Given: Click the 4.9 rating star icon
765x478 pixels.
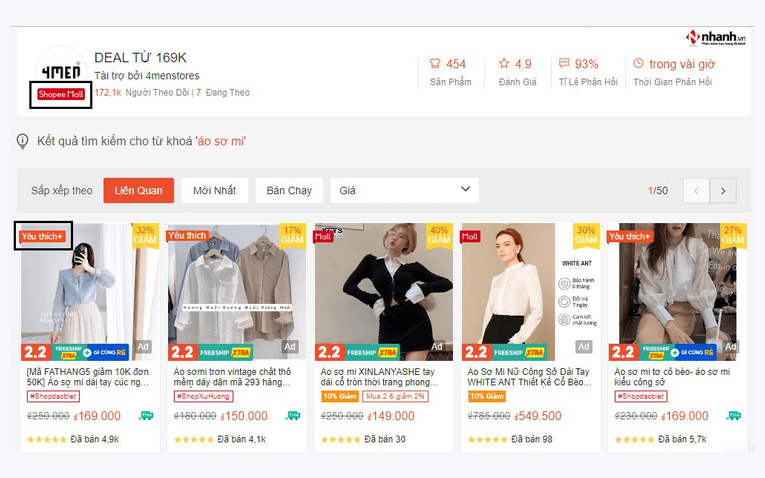Looking at the screenshot, I should click(x=504, y=63).
